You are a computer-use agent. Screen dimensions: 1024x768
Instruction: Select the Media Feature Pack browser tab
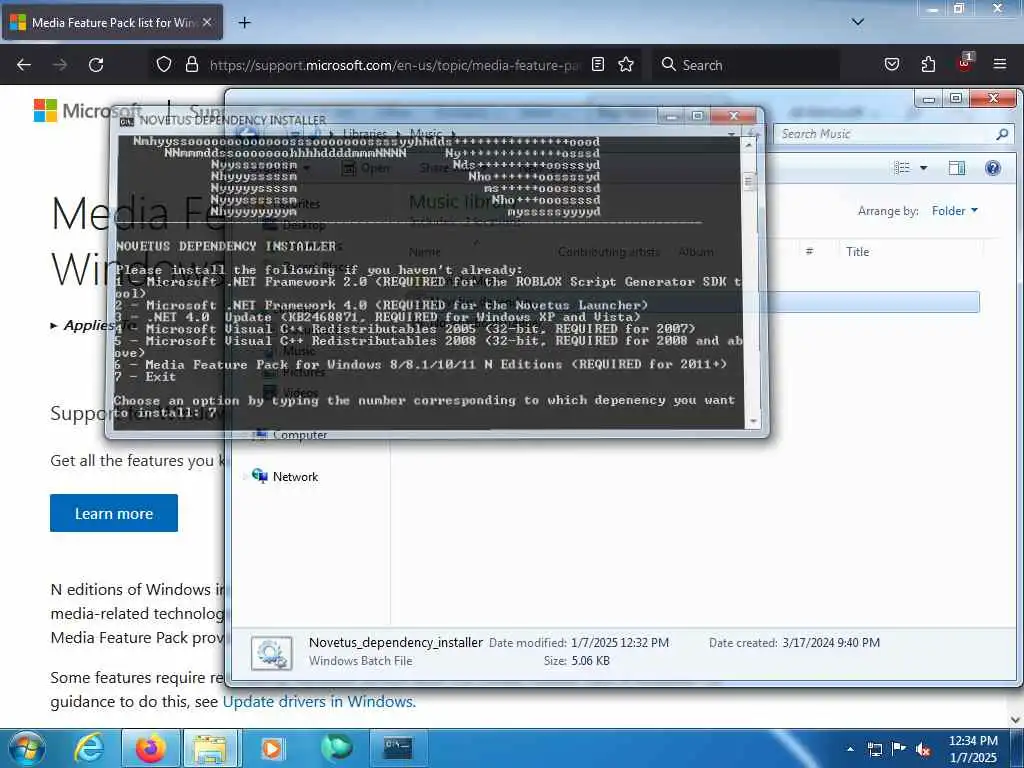coord(112,23)
